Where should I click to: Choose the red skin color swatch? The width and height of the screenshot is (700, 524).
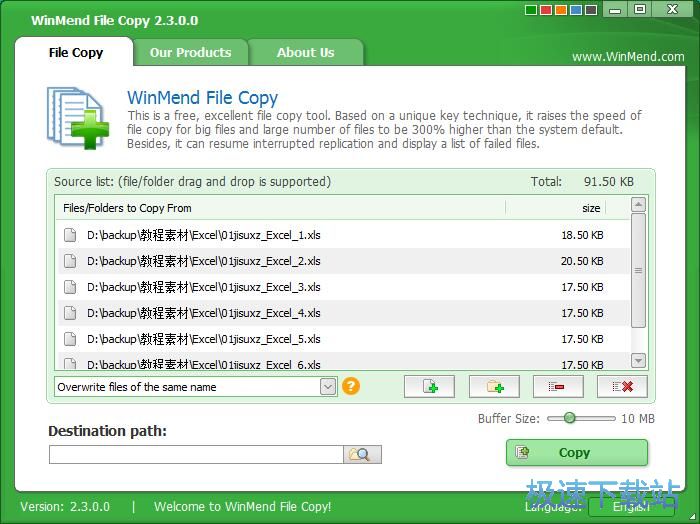546,10
